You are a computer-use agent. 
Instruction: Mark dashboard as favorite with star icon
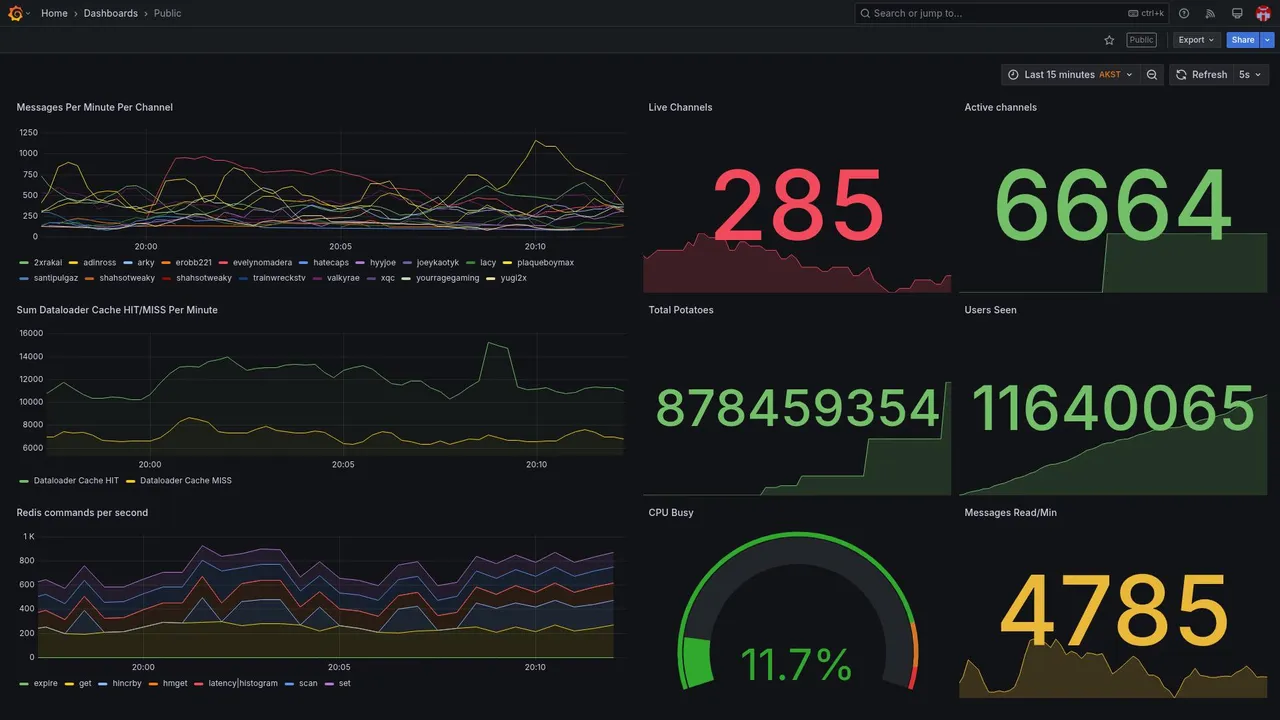click(x=1109, y=40)
